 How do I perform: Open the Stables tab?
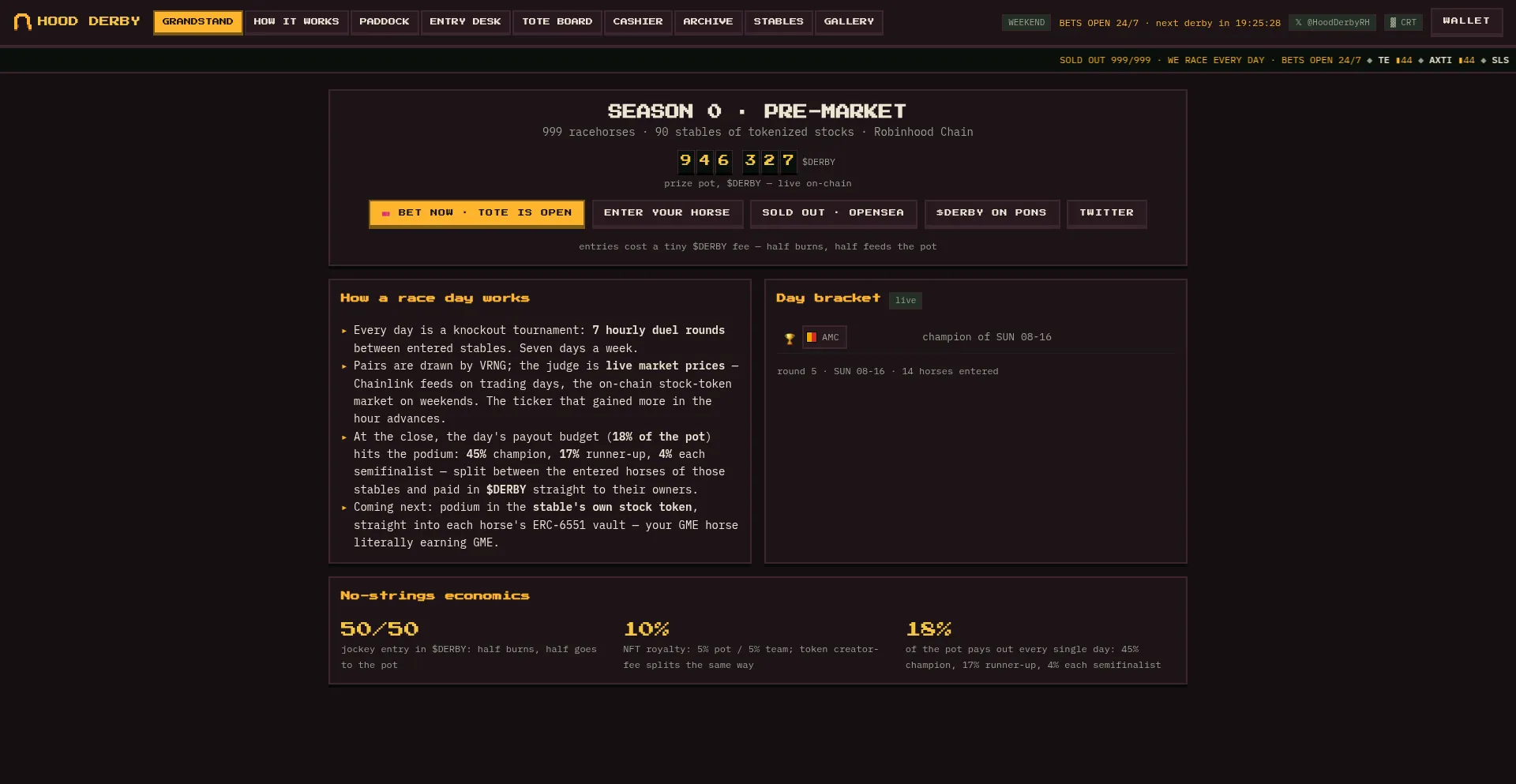click(779, 22)
